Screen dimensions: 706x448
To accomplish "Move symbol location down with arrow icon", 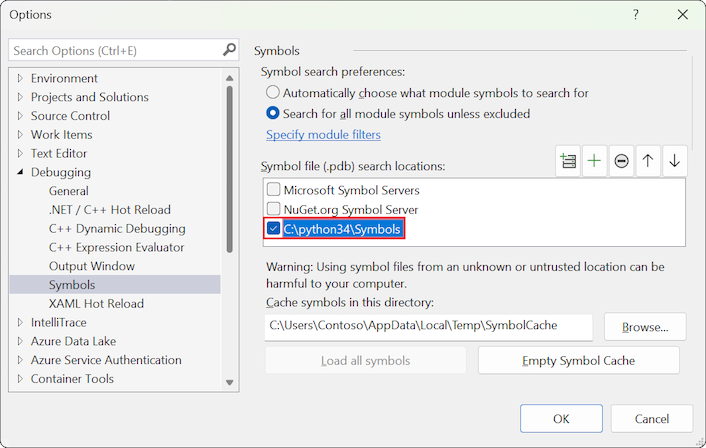I will [675, 161].
